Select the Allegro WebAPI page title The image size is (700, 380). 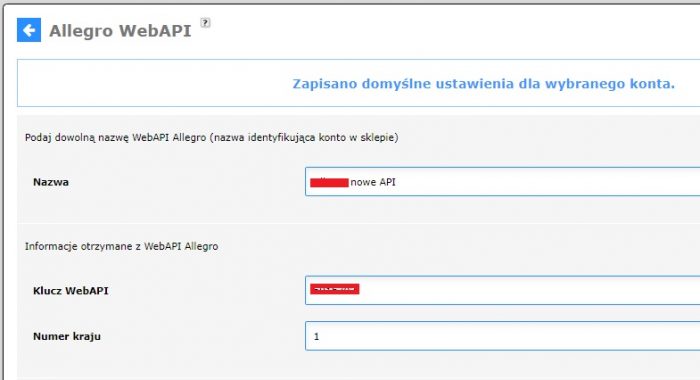120,31
